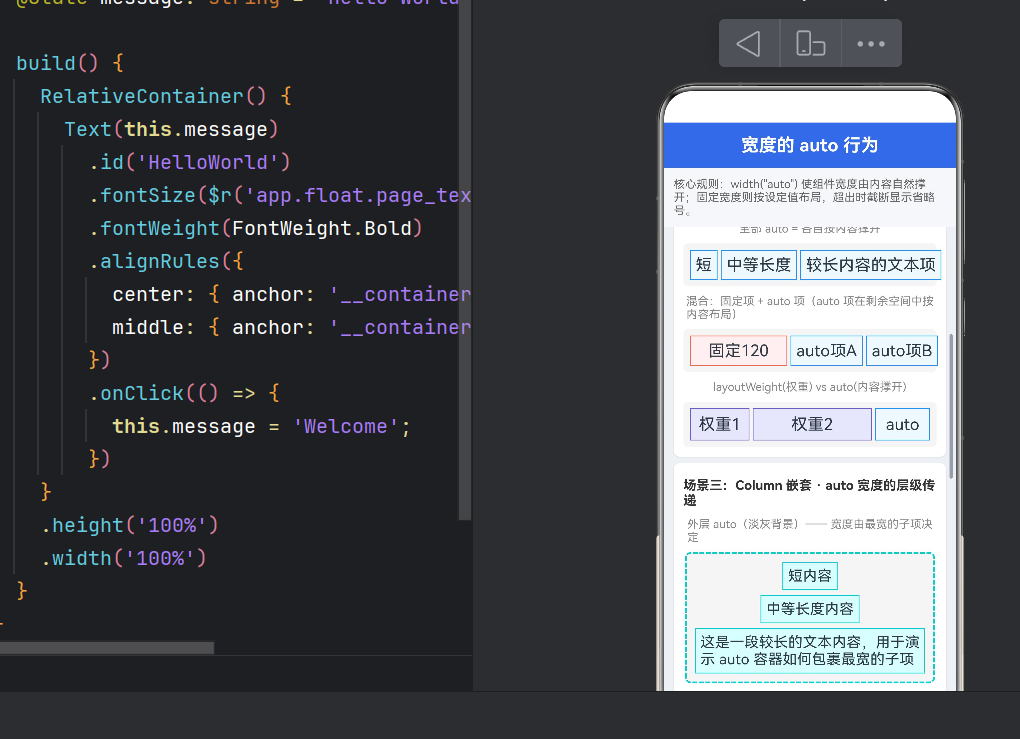Click the ".id('HelloWorld')" code line
1020x739 pixels.
[x=190, y=162]
